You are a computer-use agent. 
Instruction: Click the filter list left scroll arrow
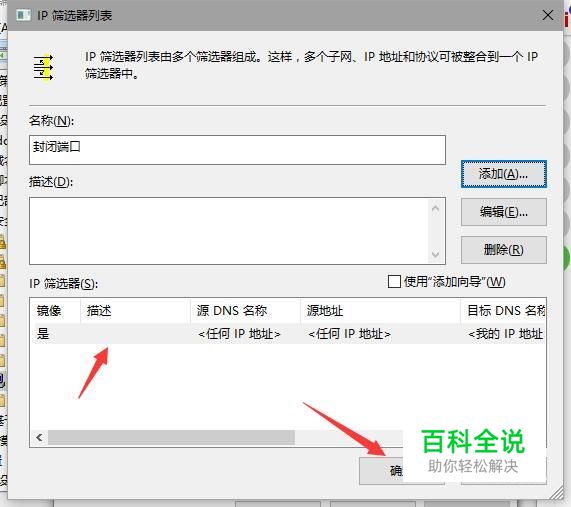coord(39,437)
